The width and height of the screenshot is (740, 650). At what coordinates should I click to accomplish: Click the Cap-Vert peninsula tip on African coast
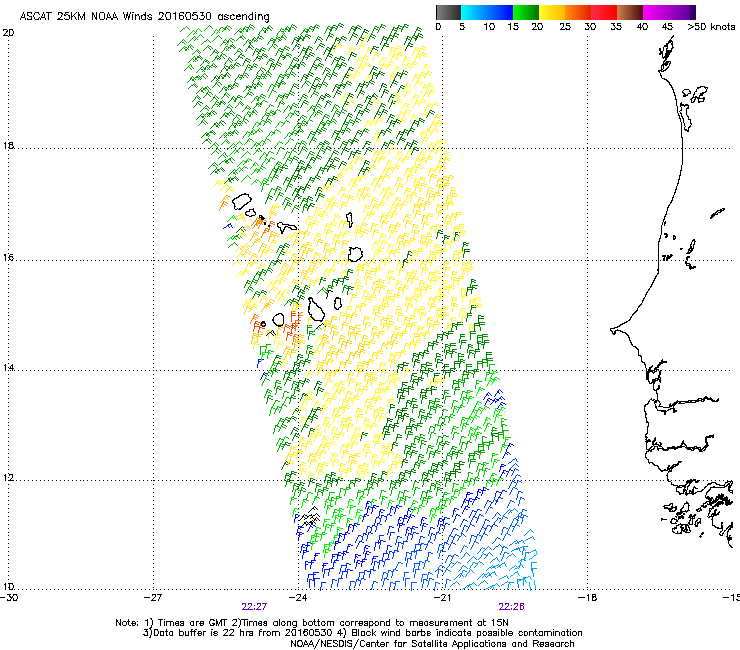(x=613, y=330)
